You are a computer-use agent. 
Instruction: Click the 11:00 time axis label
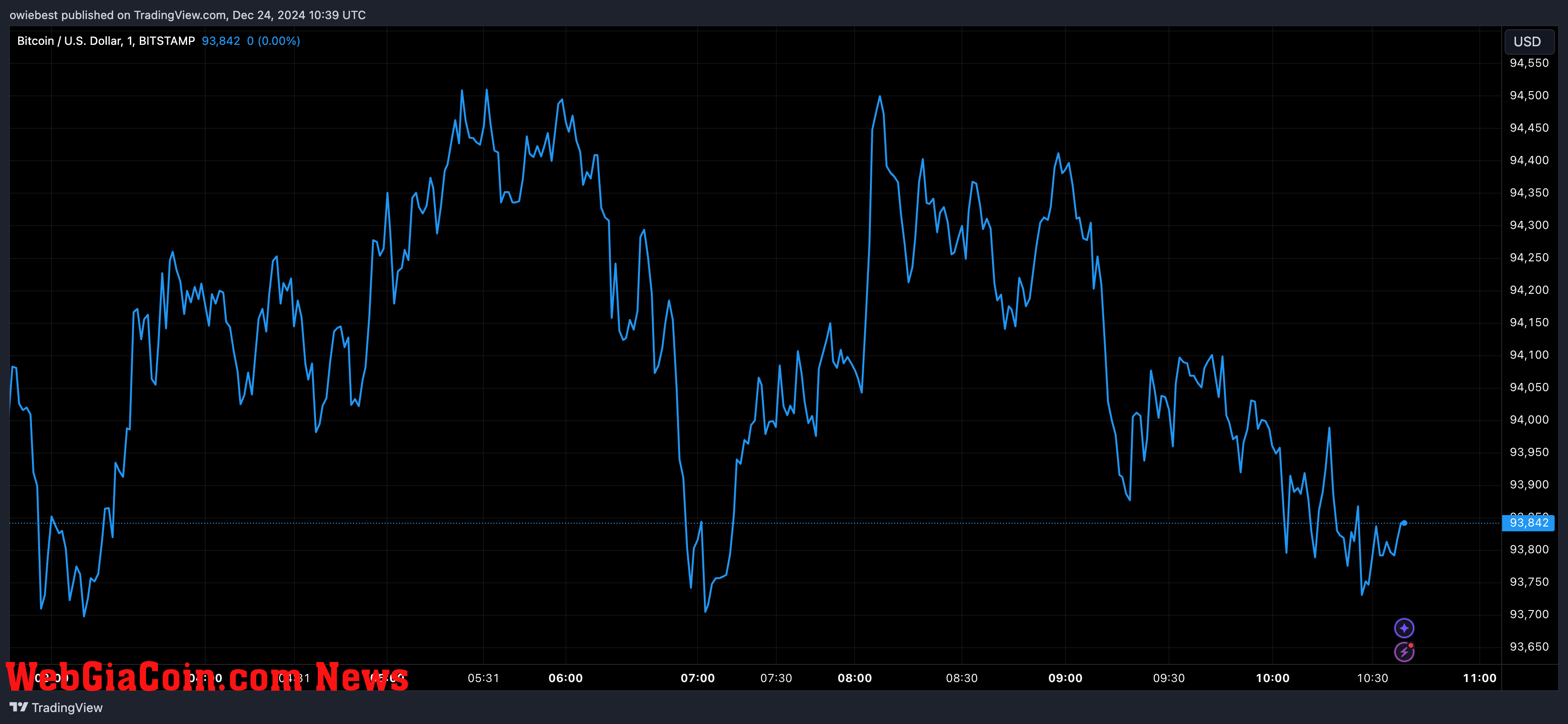tap(1480, 678)
